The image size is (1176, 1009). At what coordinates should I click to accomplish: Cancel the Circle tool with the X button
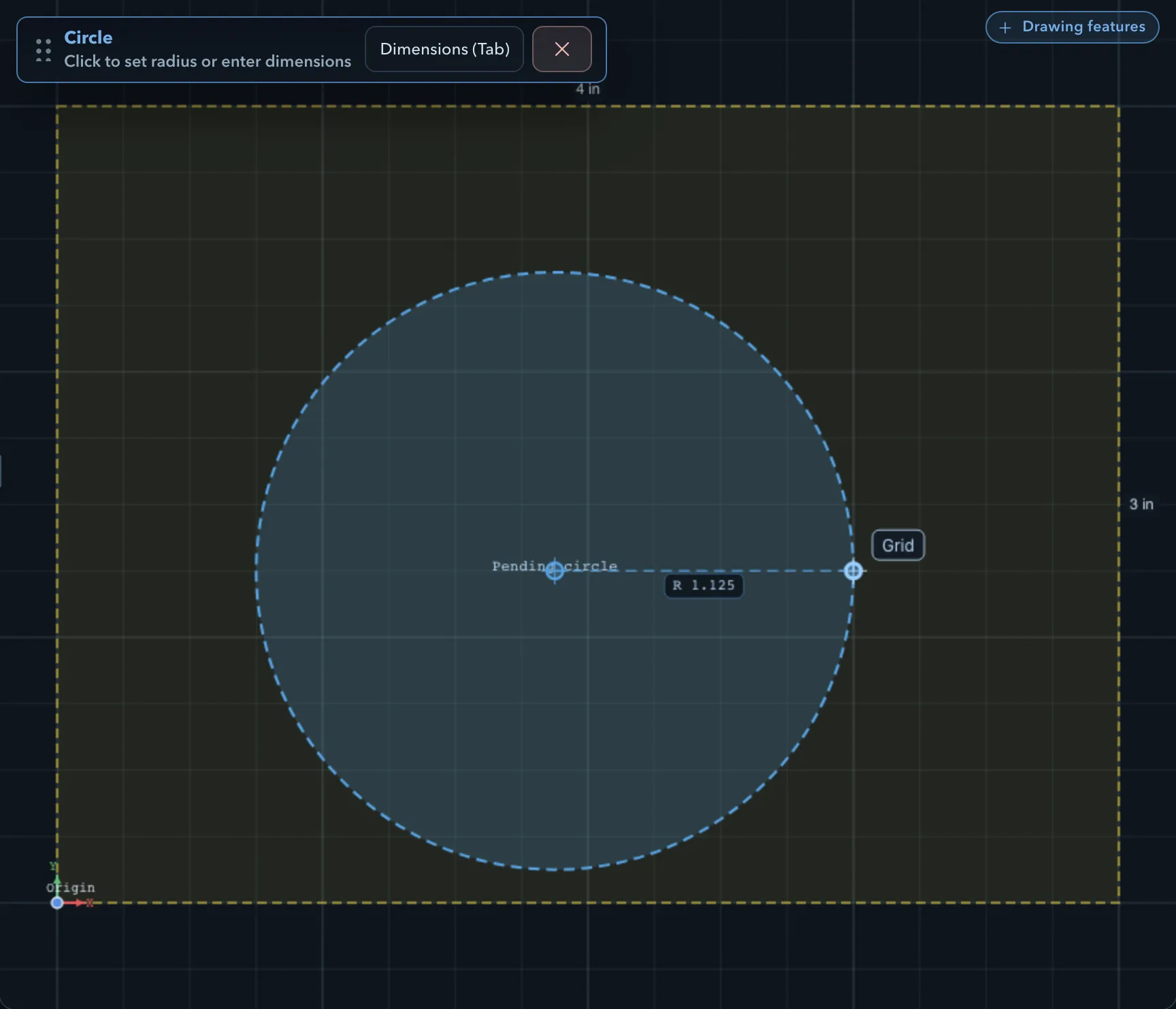click(x=561, y=49)
